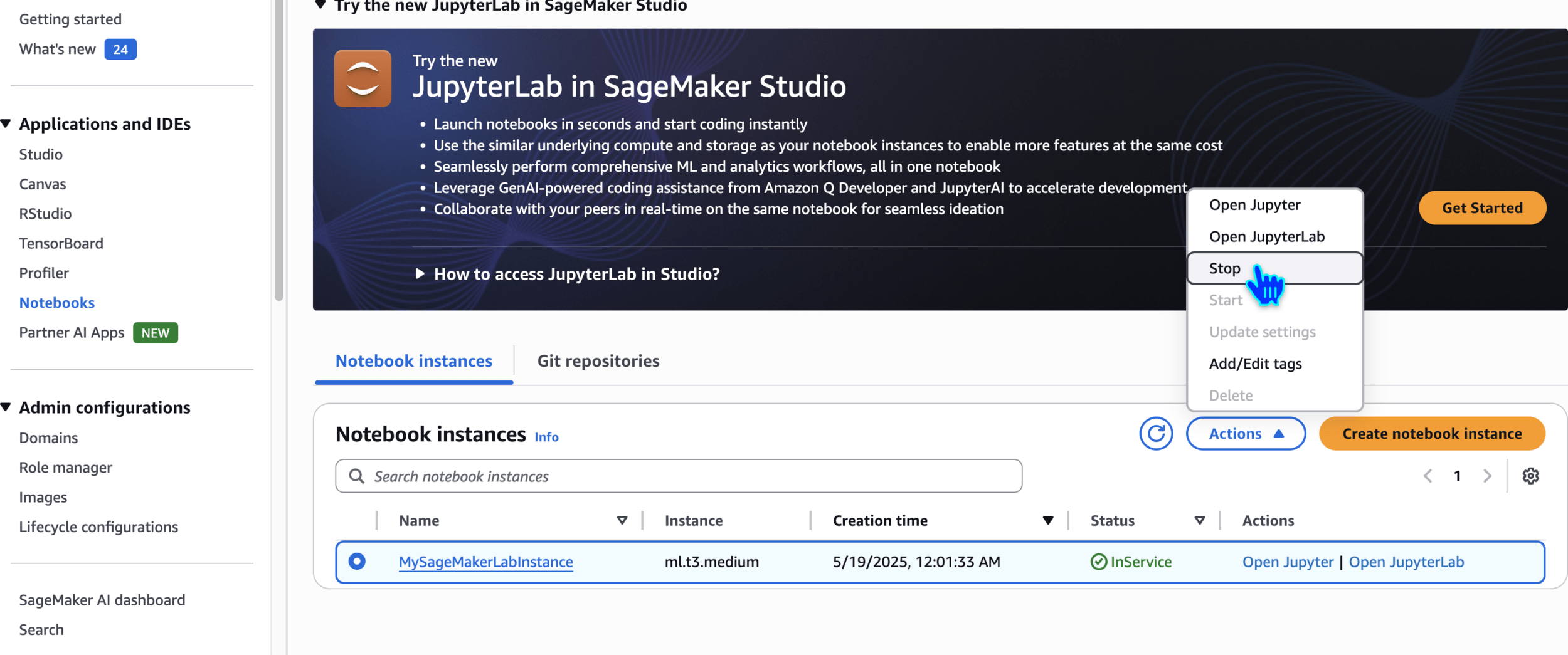Open the Info link beside Notebook instances
1568x655 pixels.
[546, 437]
